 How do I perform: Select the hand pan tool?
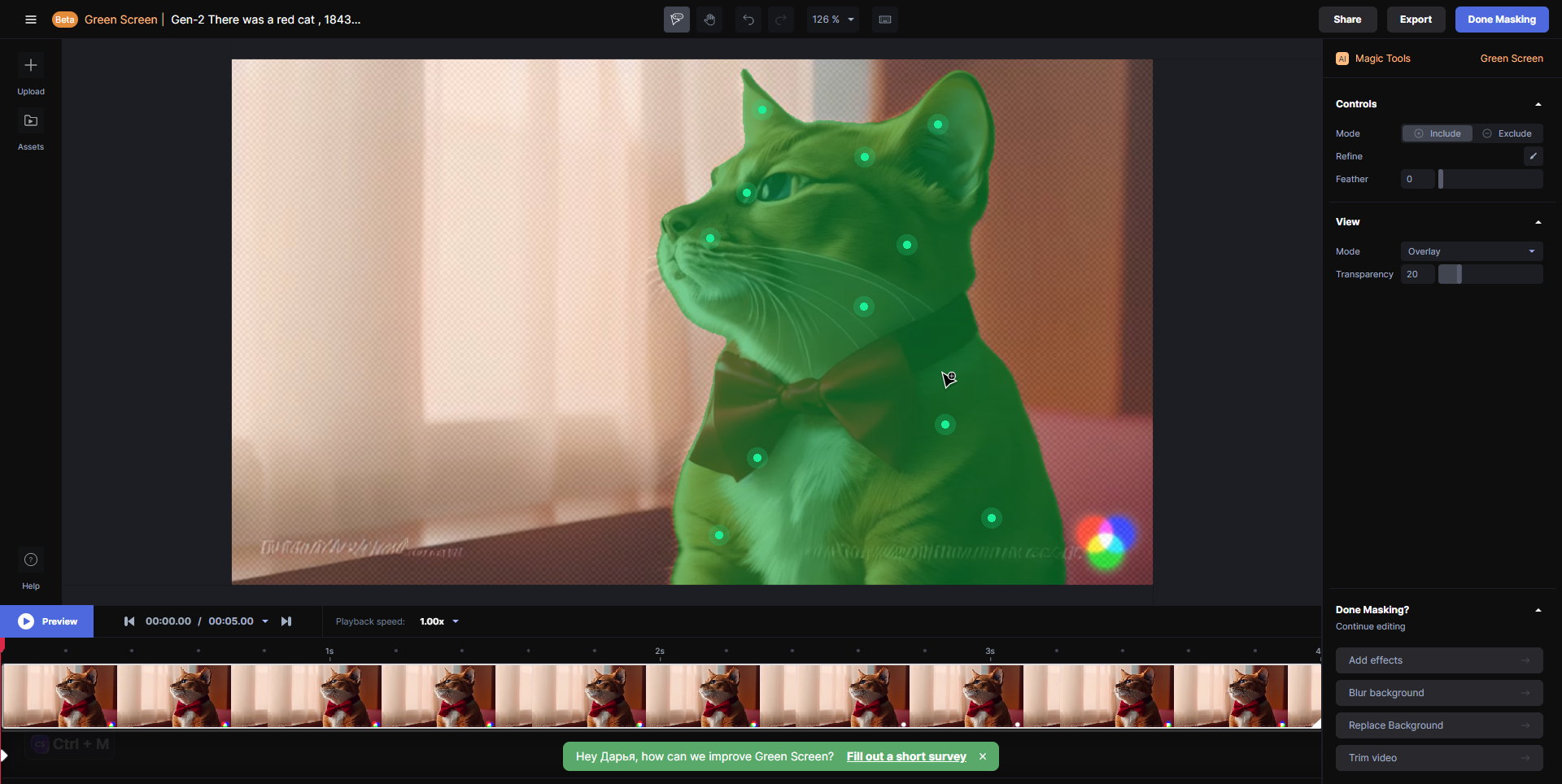point(710,20)
